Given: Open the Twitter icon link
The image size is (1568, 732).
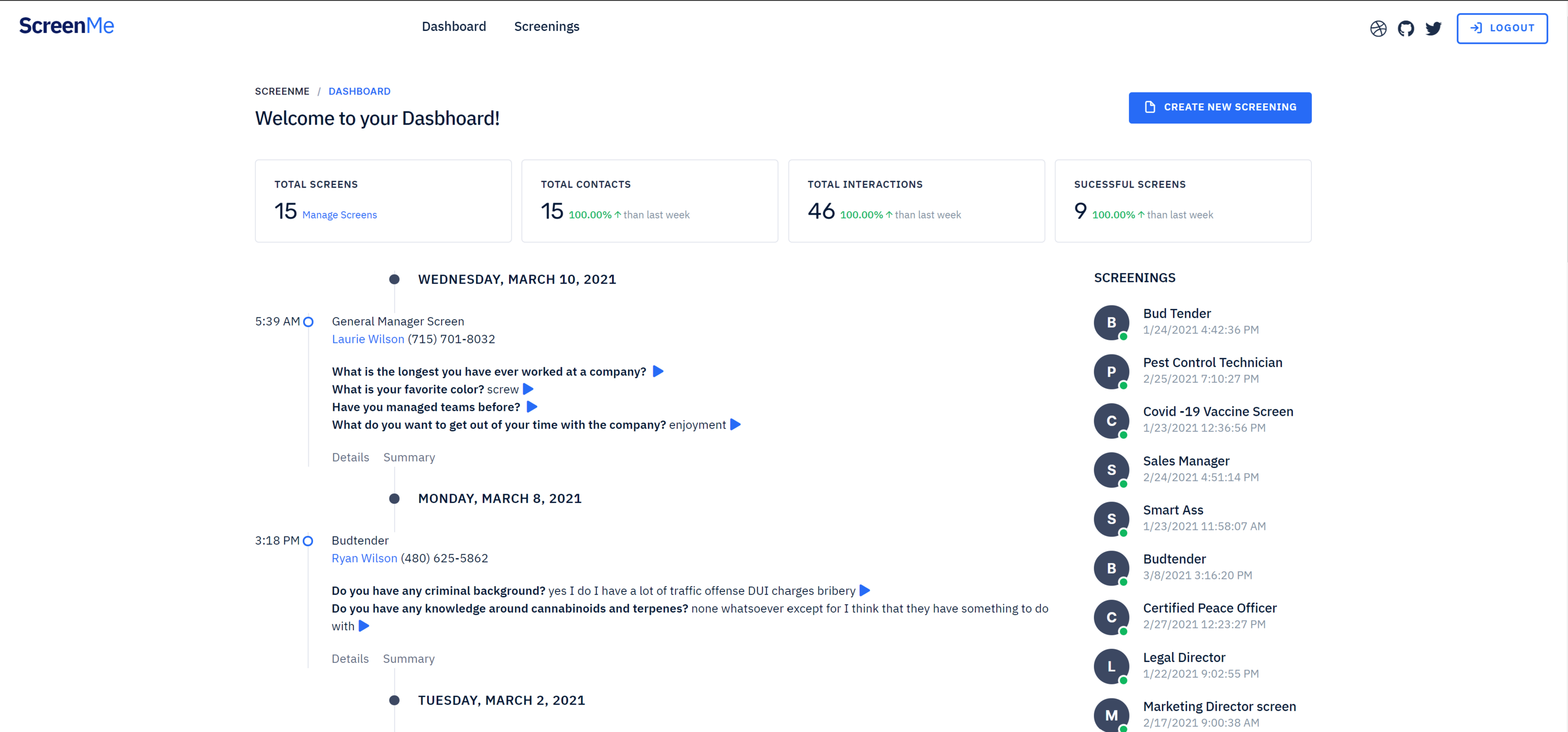Looking at the screenshot, I should tap(1433, 29).
